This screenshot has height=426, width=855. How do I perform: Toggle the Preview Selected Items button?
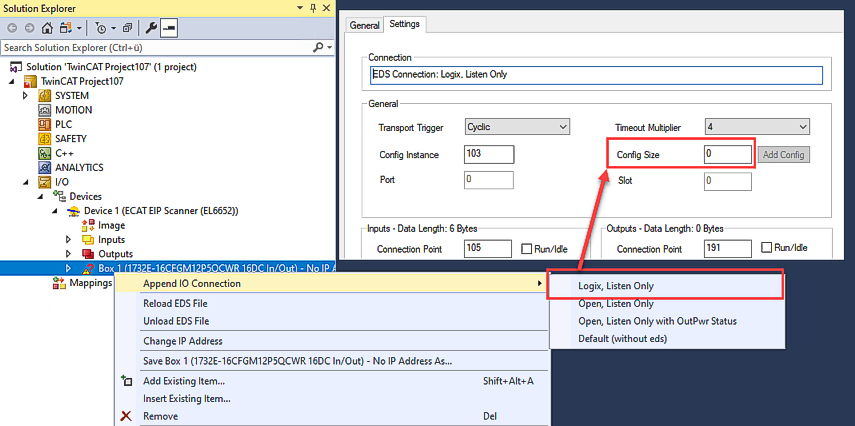coord(167,28)
